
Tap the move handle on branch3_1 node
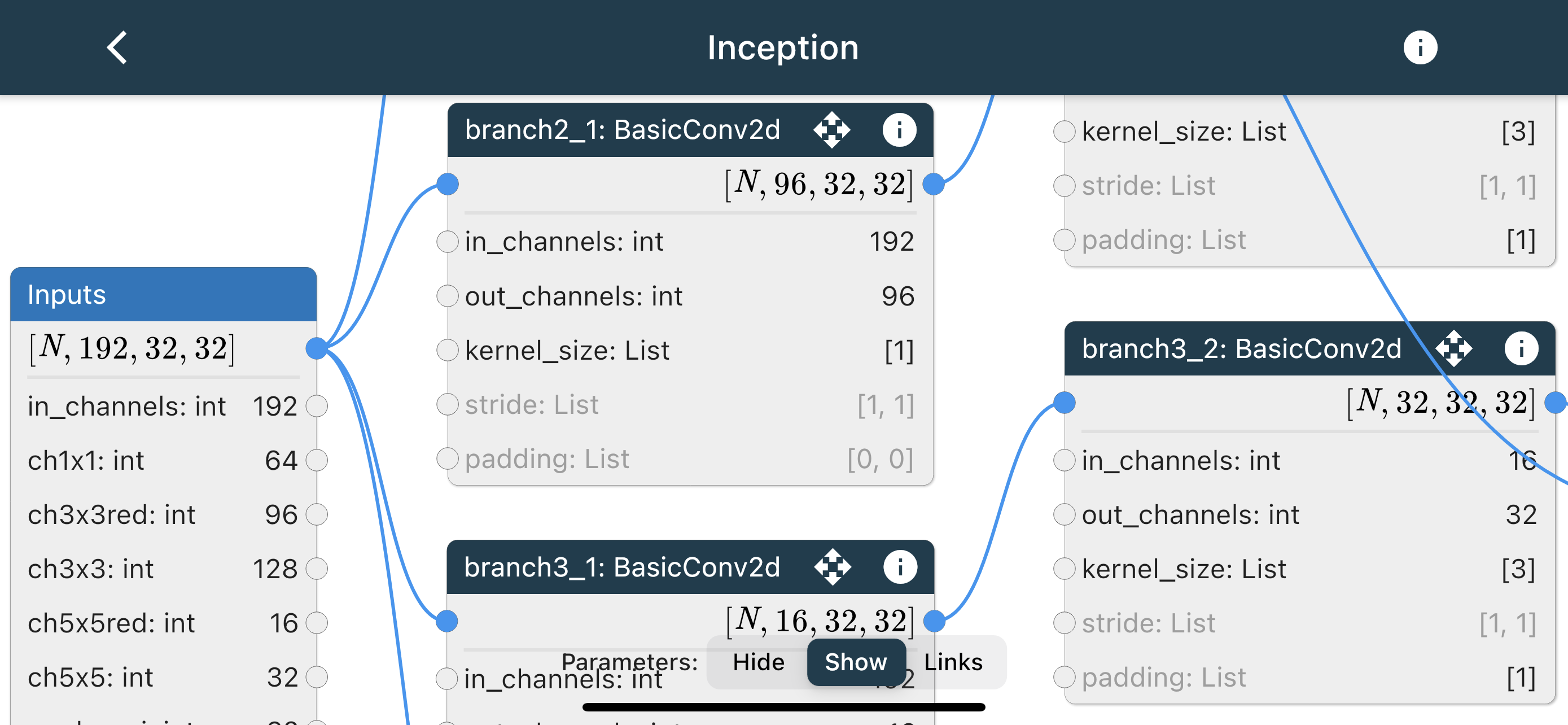[832, 567]
